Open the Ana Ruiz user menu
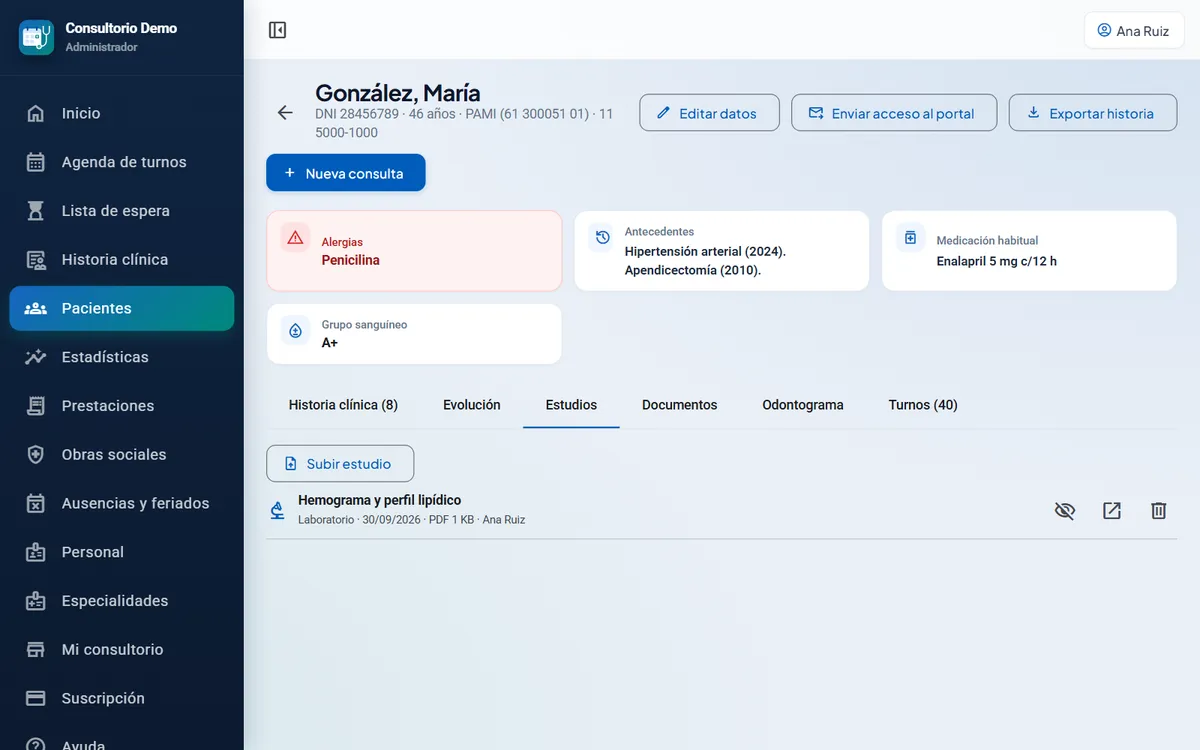 coord(1134,30)
